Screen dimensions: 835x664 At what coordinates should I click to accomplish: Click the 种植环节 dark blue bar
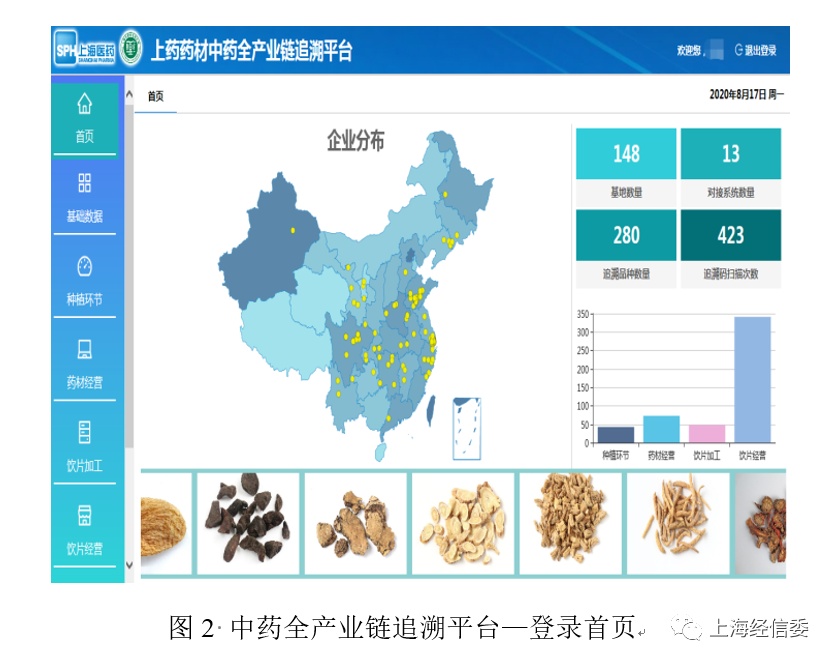tap(616, 435)
